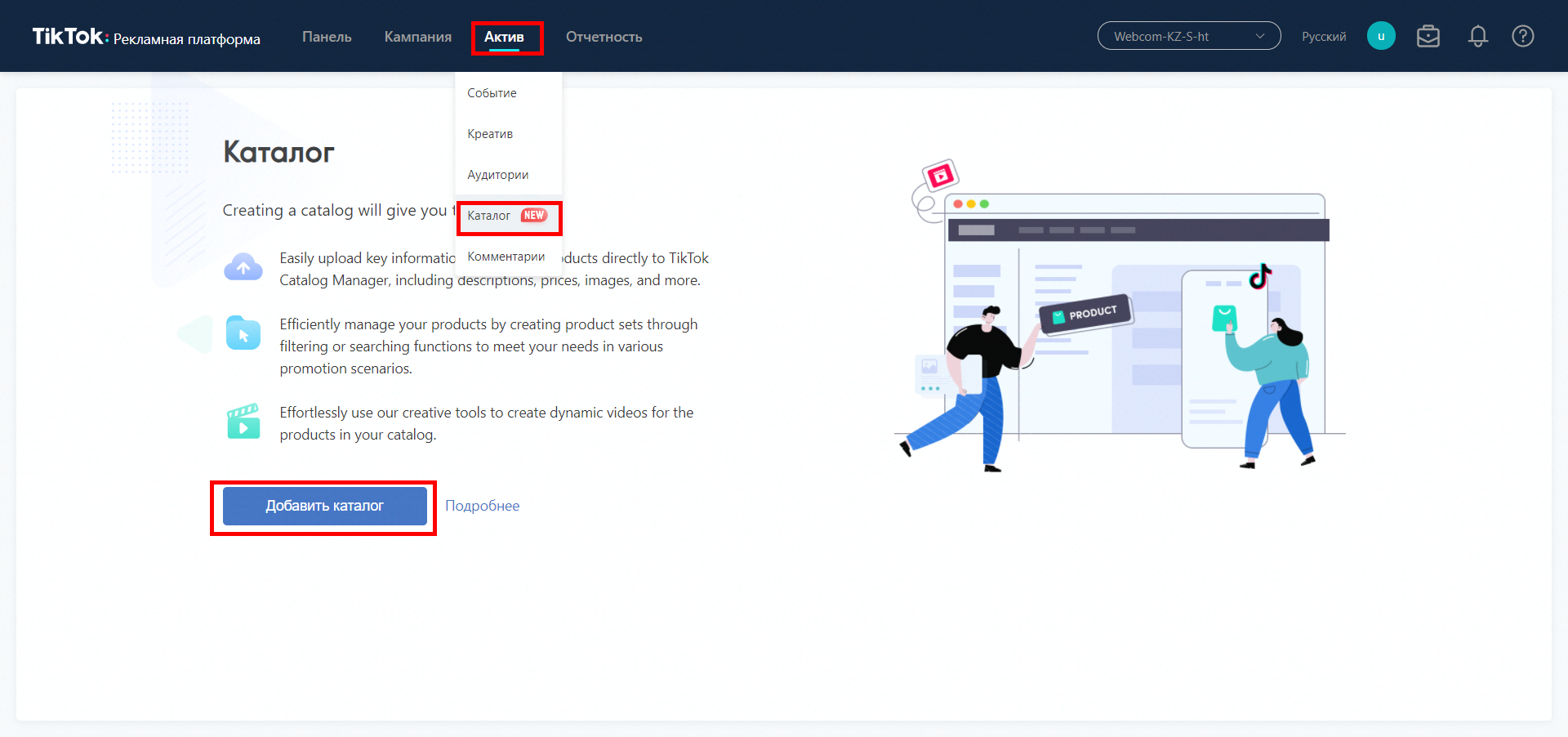Click the folder with cursor icon
This screenshot has width=1568, height=737.
pyautogui.click(x=243, y=333)
